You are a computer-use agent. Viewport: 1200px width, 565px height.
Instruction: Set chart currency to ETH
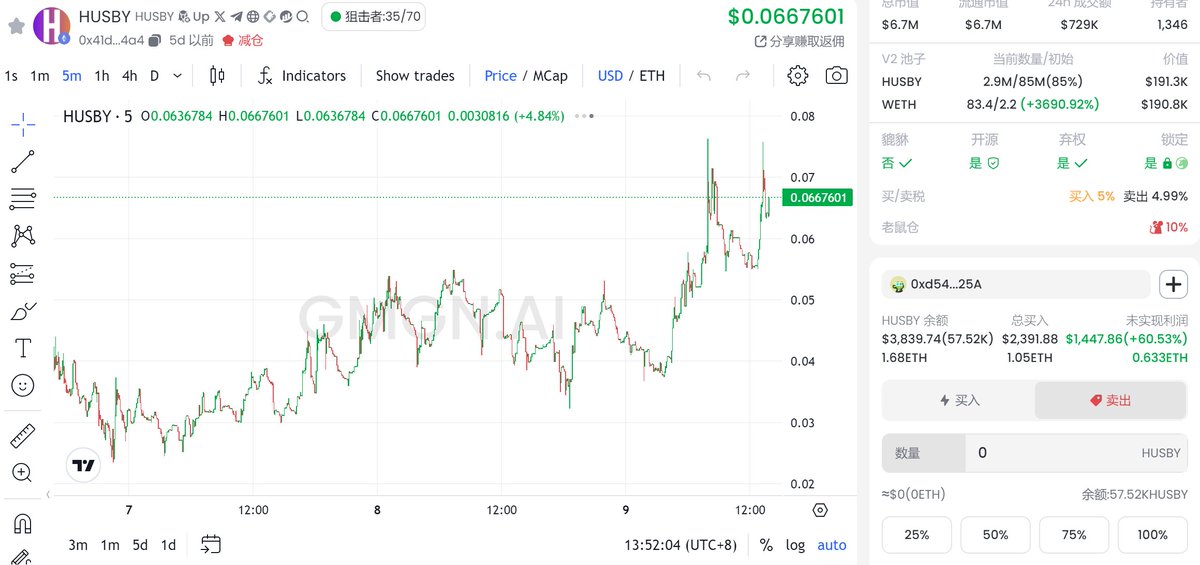[x=652, y=75]
